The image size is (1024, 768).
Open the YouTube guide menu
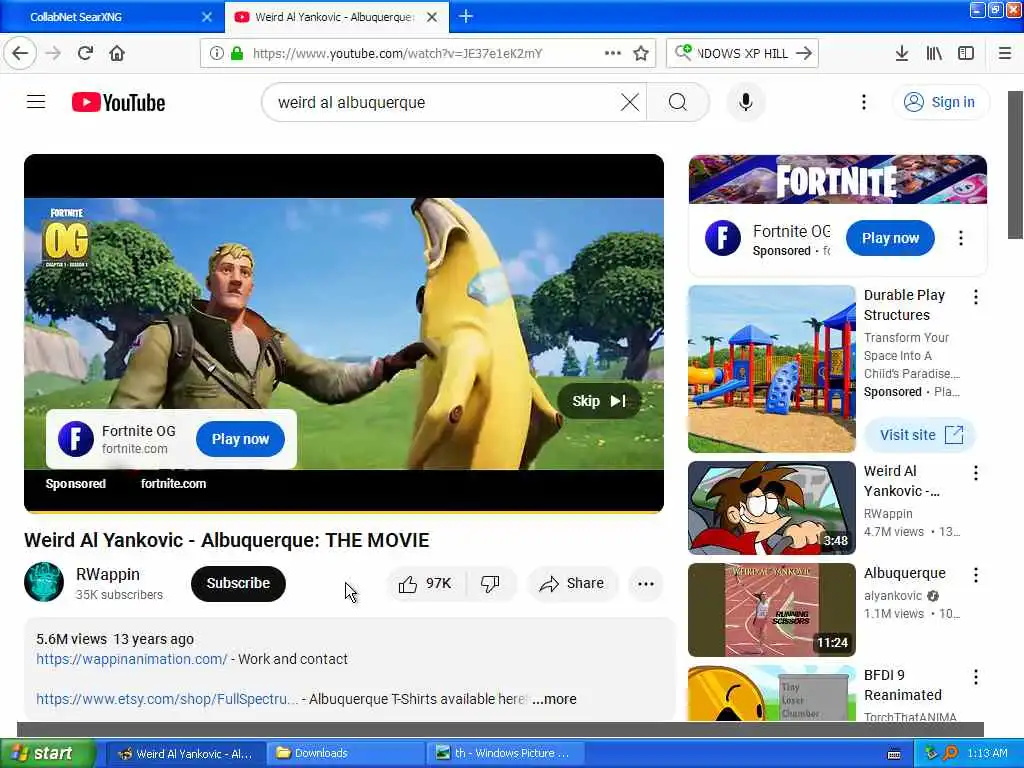coord(36,102)
